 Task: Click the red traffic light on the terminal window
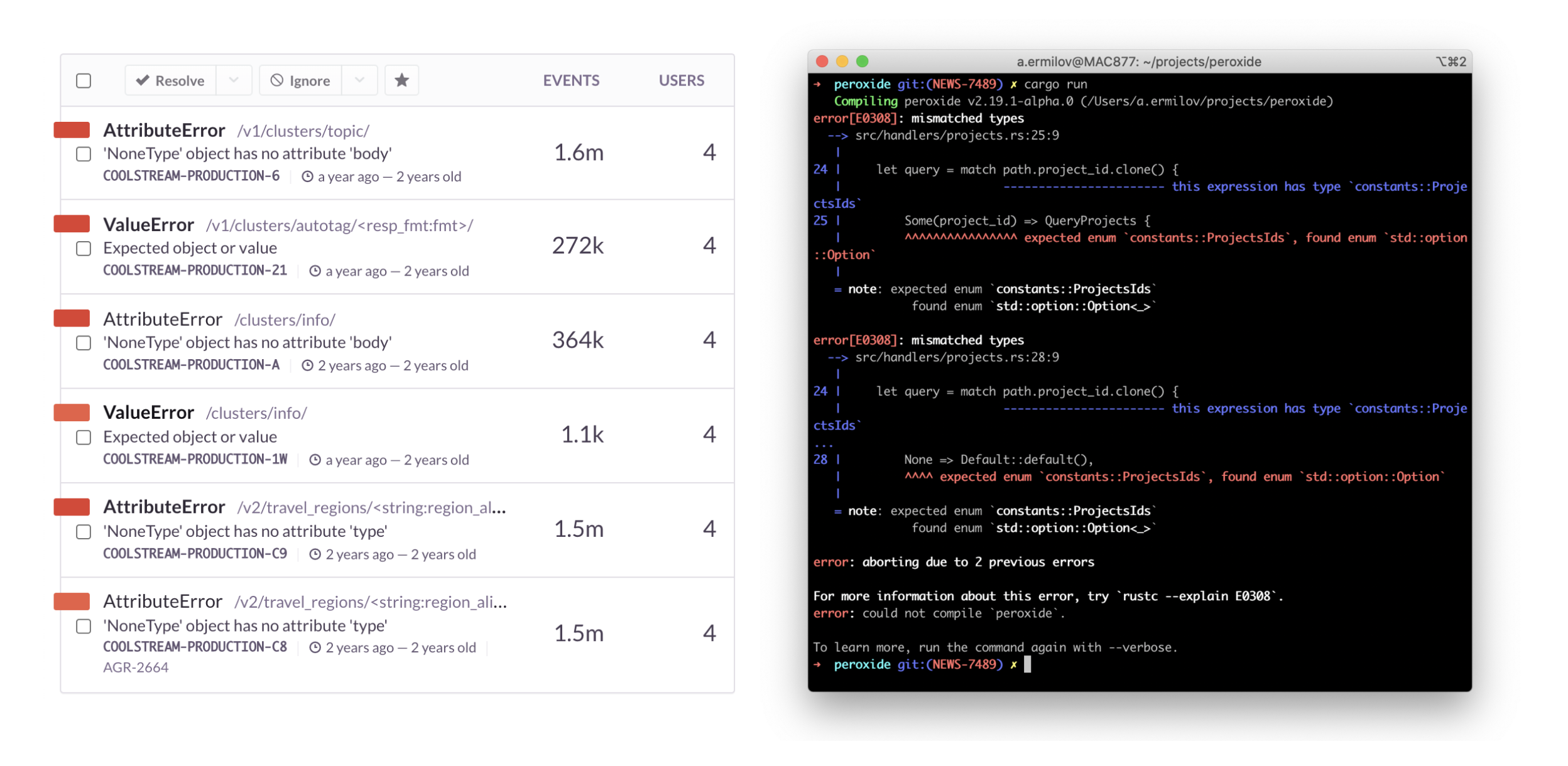[x=822, y=61]
